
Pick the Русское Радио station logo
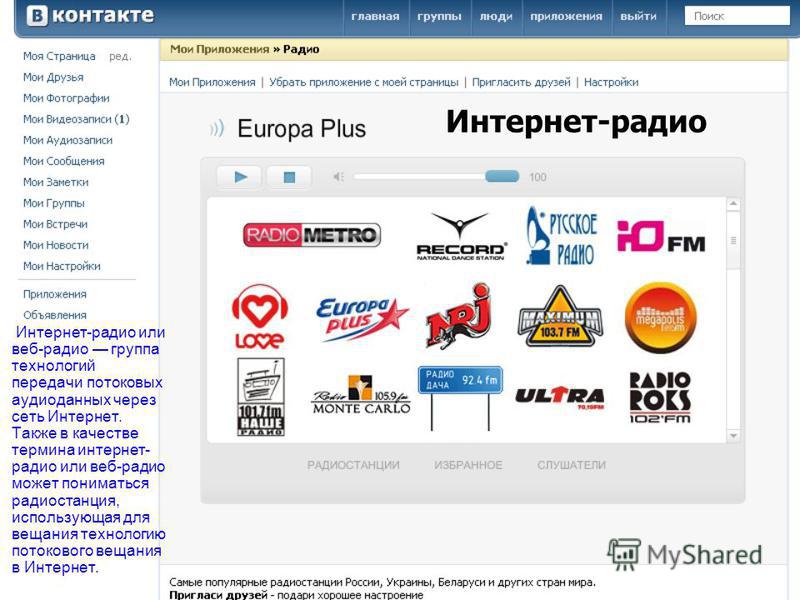561,236
